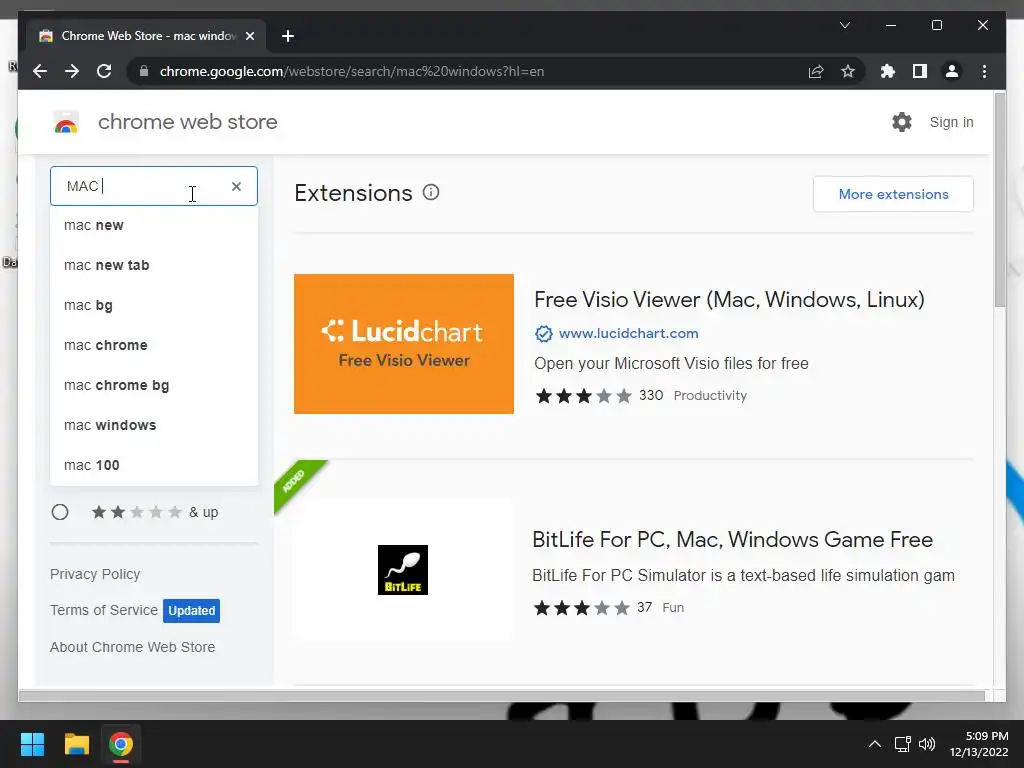Choose 'mac new' search suggestion
Image resolution: width=1024 pixels, height=768 pixels.
coord(154,225)
